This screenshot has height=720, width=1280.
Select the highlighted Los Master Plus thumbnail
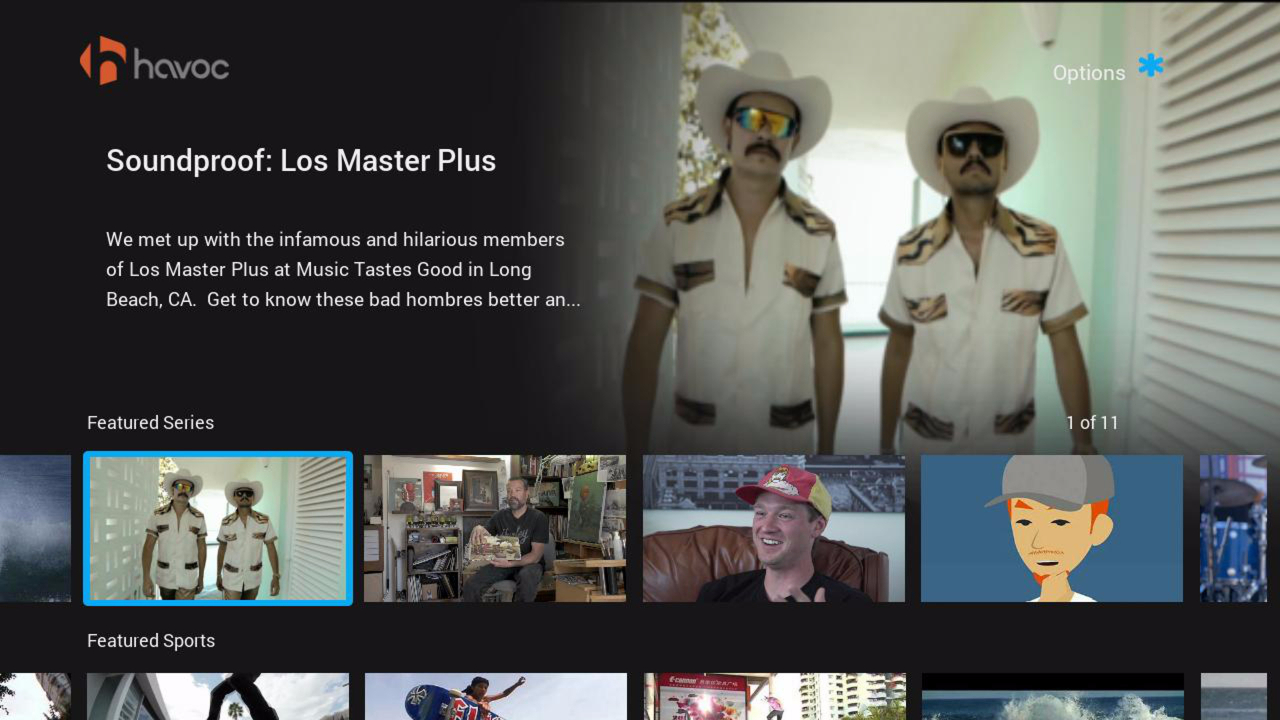[217, 528]
